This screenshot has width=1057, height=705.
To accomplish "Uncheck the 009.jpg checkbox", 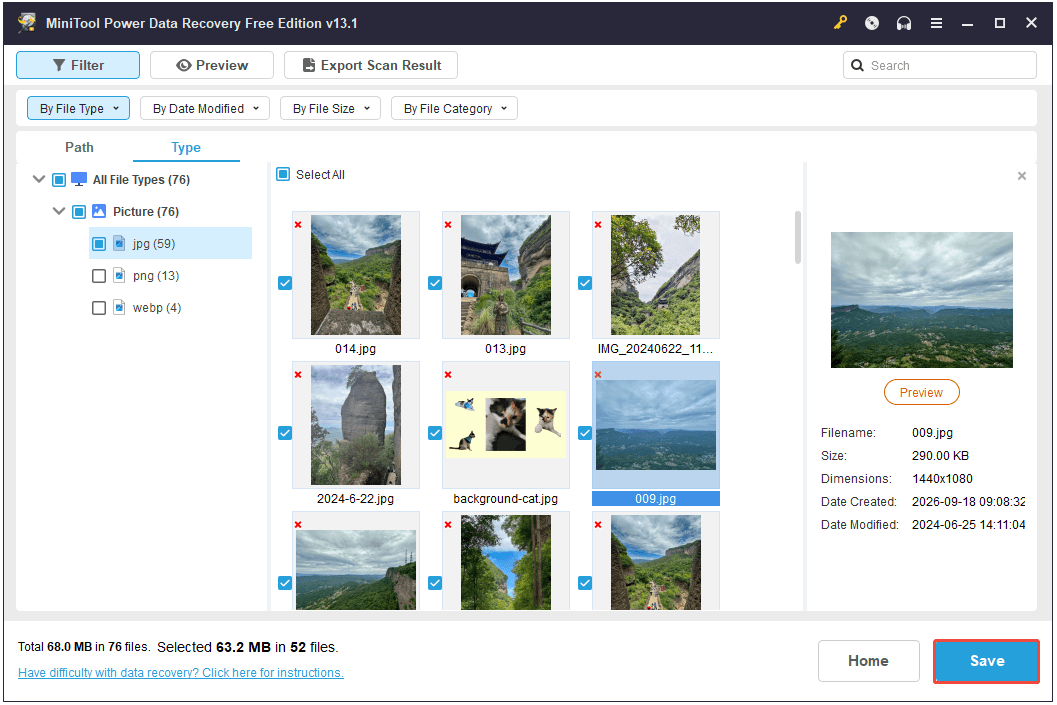I will click(585, 433).
